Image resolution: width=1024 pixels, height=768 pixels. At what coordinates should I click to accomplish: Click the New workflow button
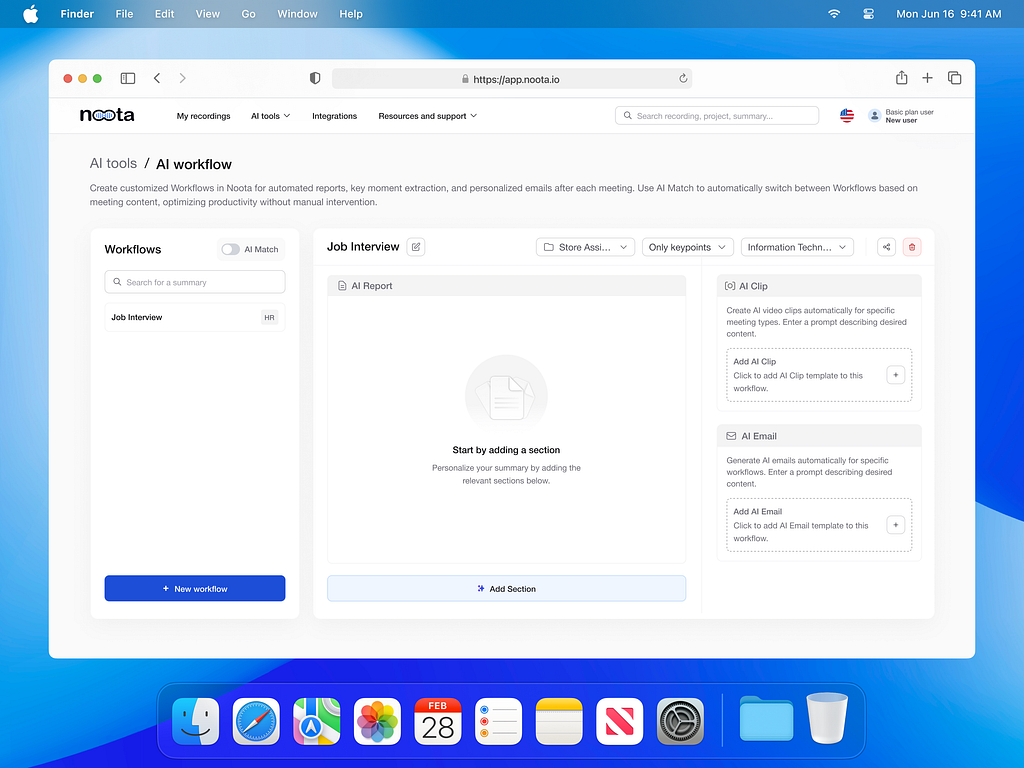(x=194, y=588)
